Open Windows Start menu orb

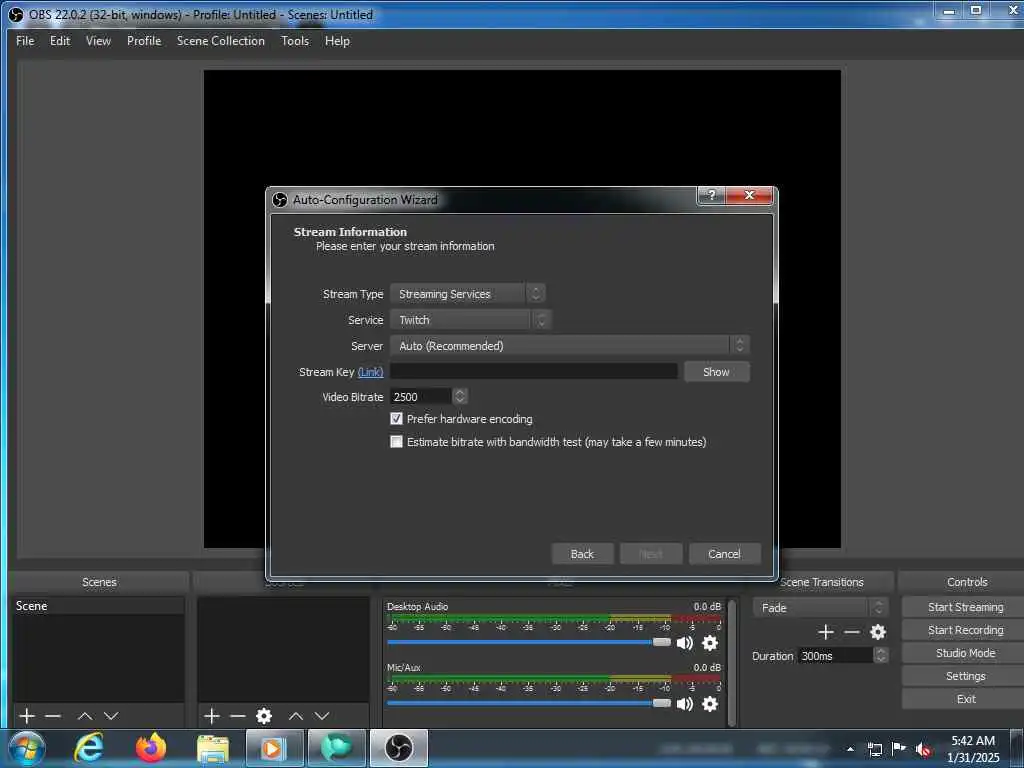[x=27, y=748]
